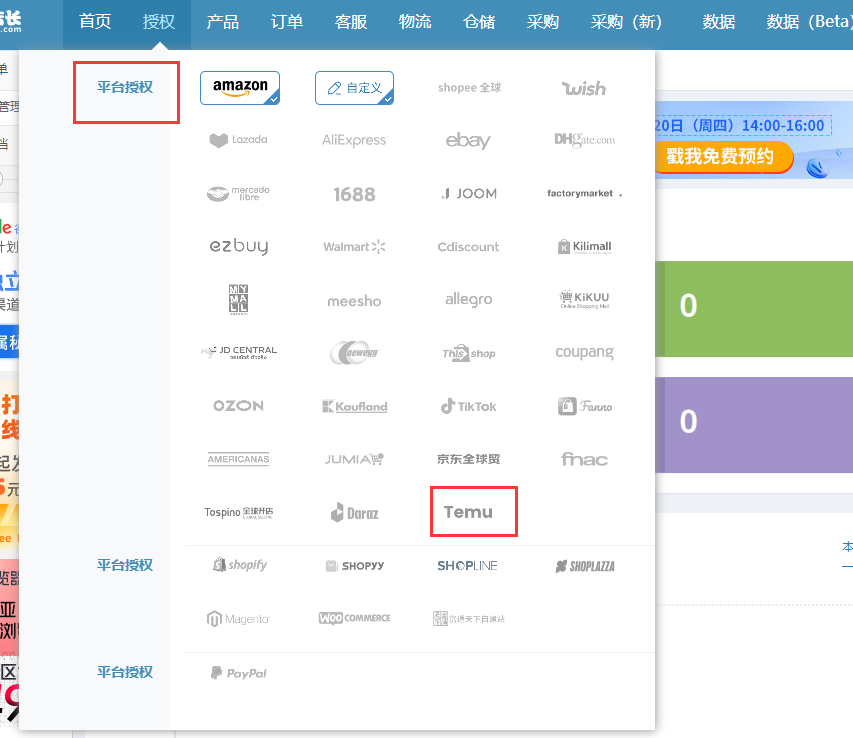The width and height of the screenshot is (853, 738).
Task: Select the KiKUU platform logo
Action: 584,299
